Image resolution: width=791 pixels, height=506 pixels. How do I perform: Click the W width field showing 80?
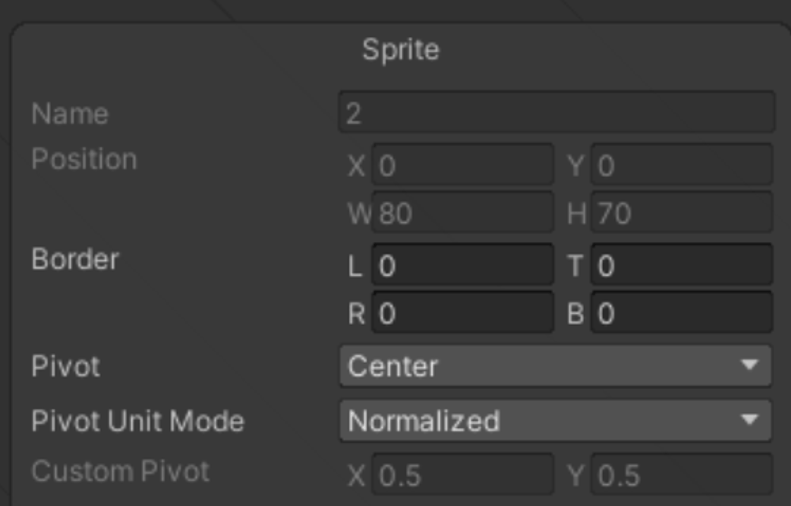coord(463,212)
